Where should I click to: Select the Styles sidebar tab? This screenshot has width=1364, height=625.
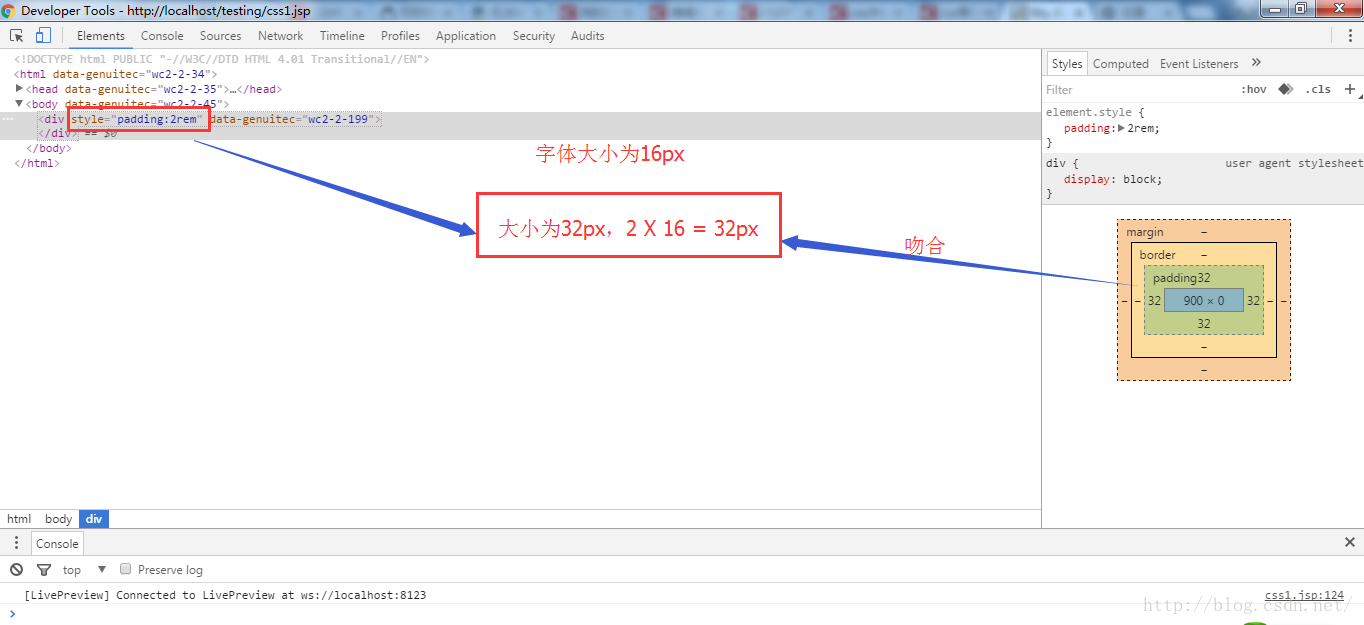1067,63
